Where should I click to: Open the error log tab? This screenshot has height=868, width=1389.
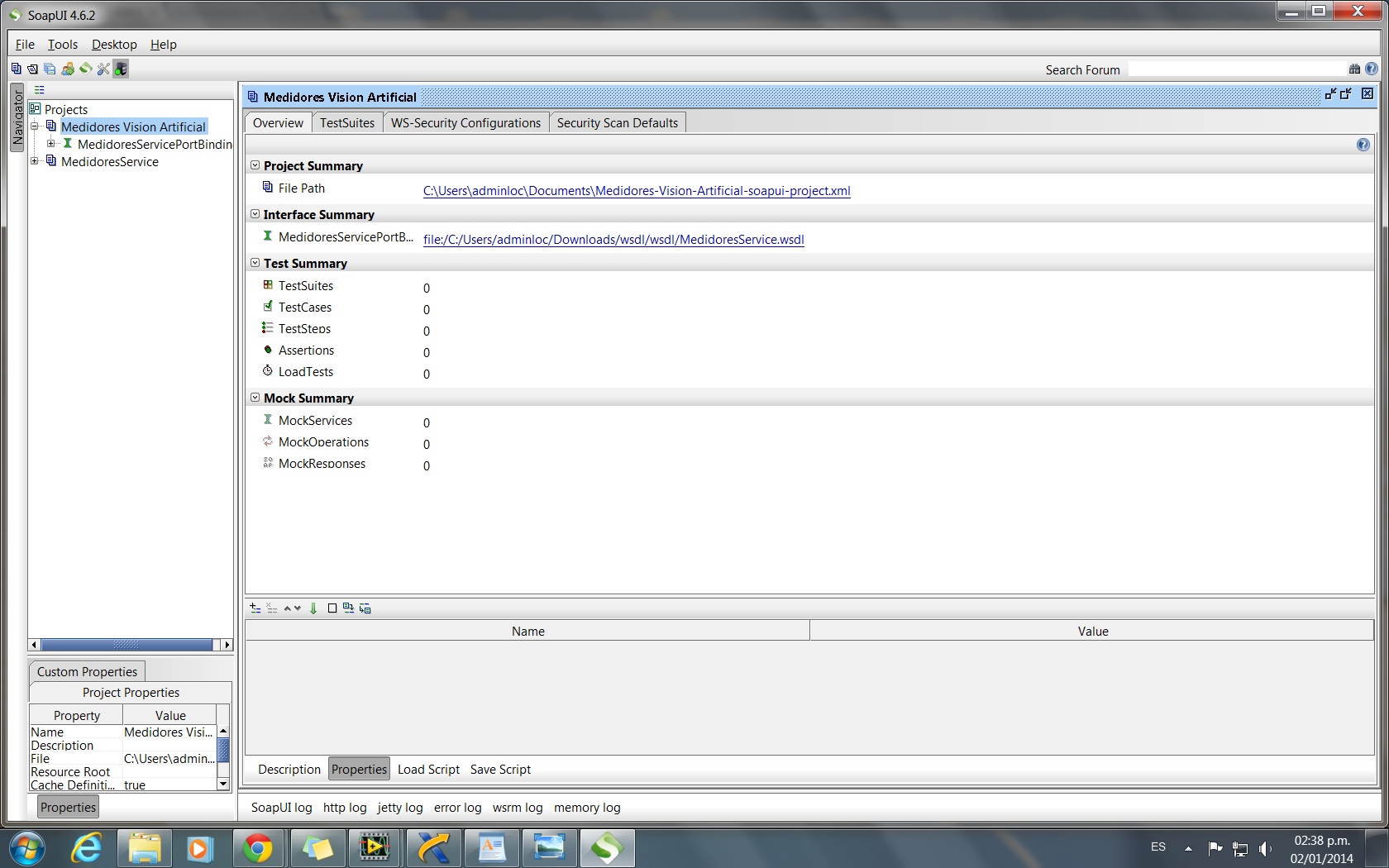click(x=458, y=808)
